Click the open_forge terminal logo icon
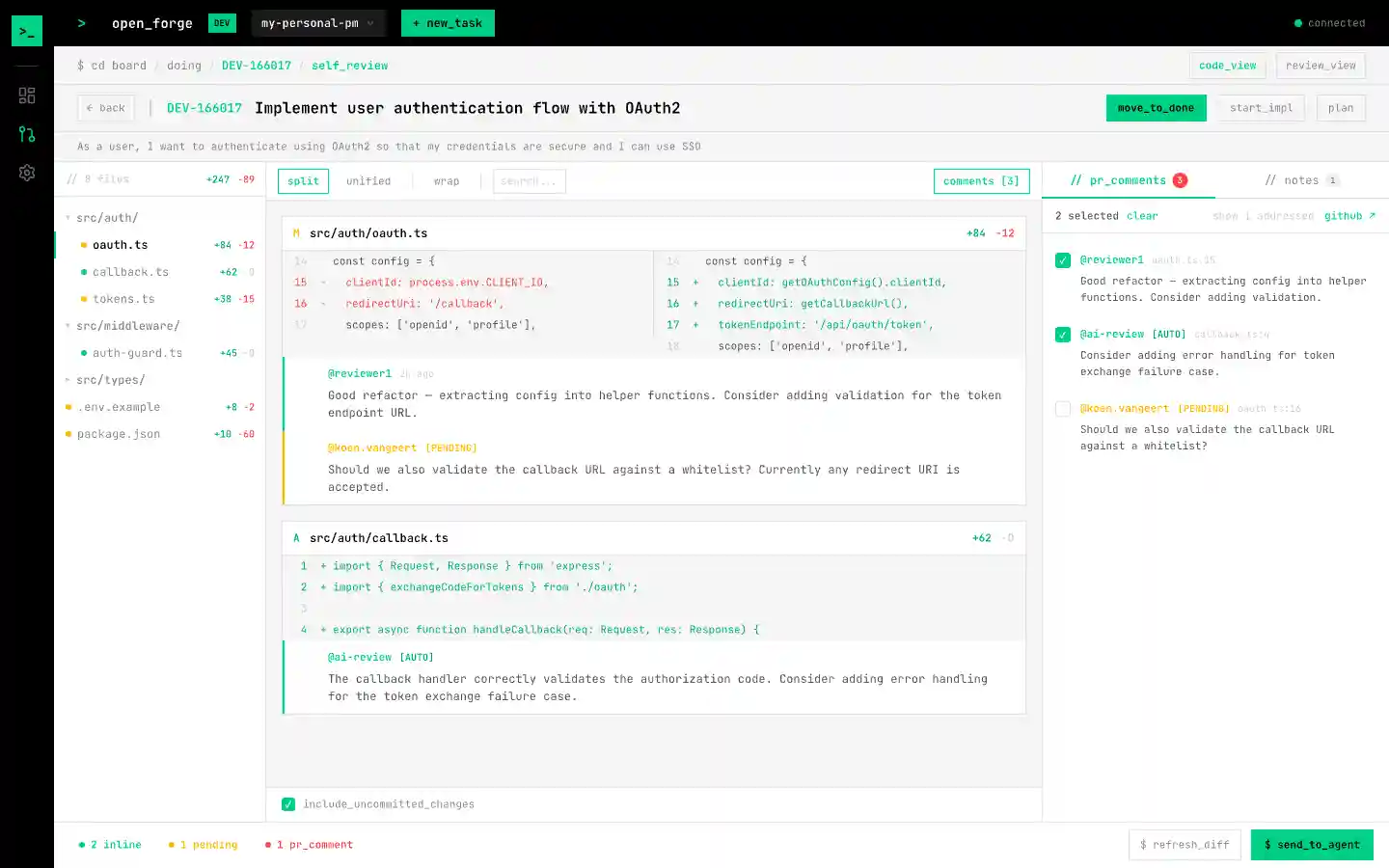Viewport: 1389px width, 868px height. coord(26,30)
